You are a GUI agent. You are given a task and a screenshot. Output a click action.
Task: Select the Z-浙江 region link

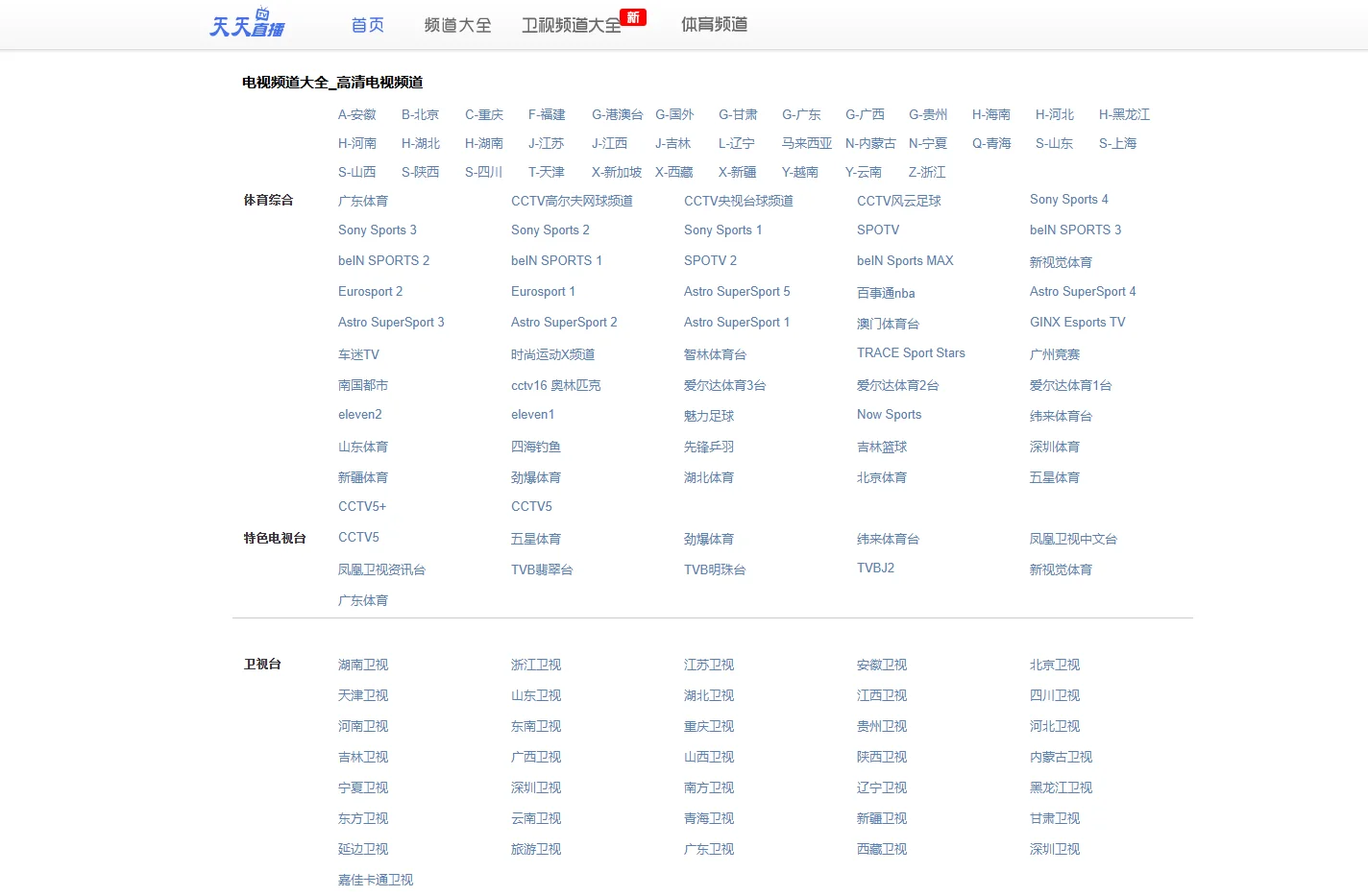(x=928, y=172)
